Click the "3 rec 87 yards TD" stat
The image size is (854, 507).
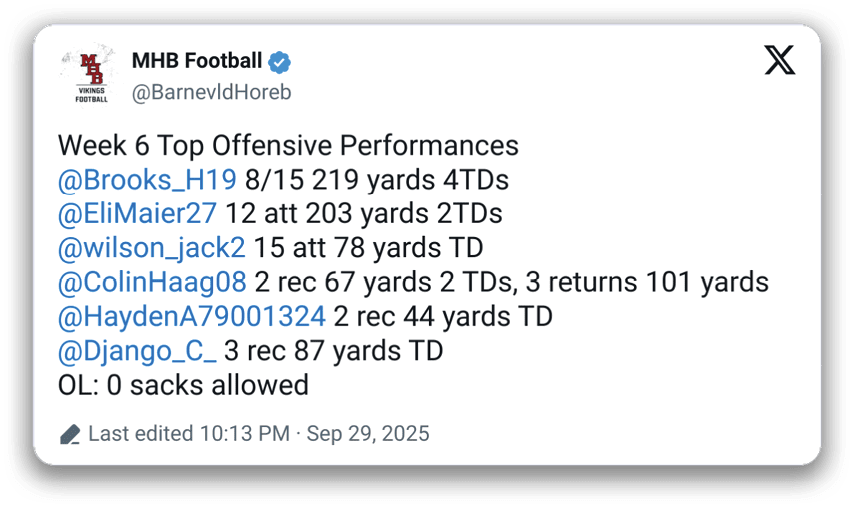333,351
